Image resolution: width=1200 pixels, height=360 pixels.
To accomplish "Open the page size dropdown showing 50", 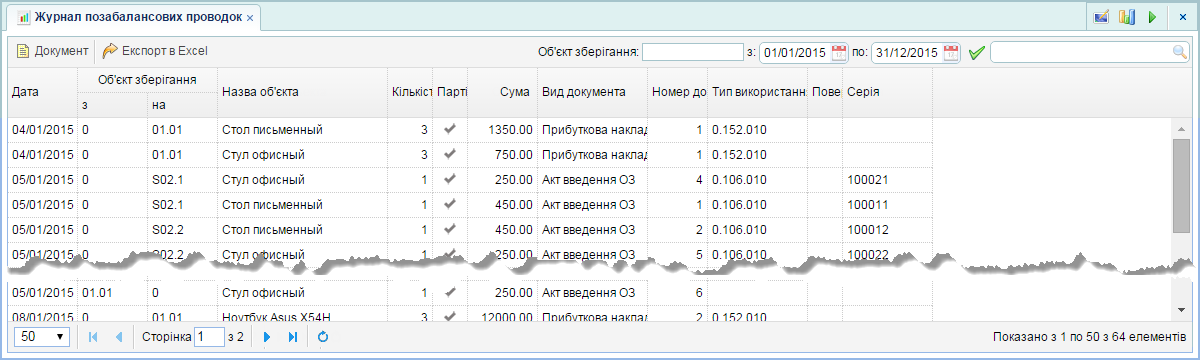I will click(42, 337).
